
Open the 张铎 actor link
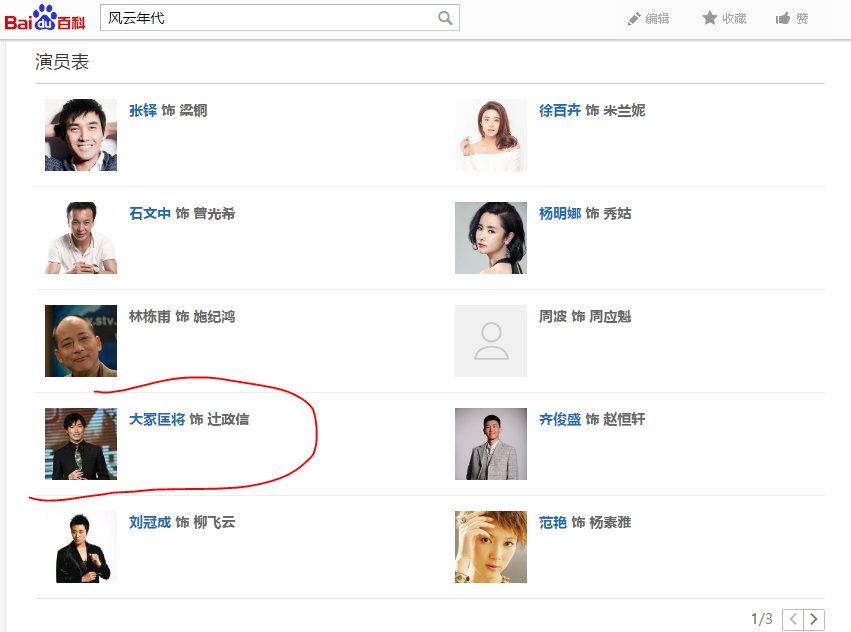(x=143, y=110)
